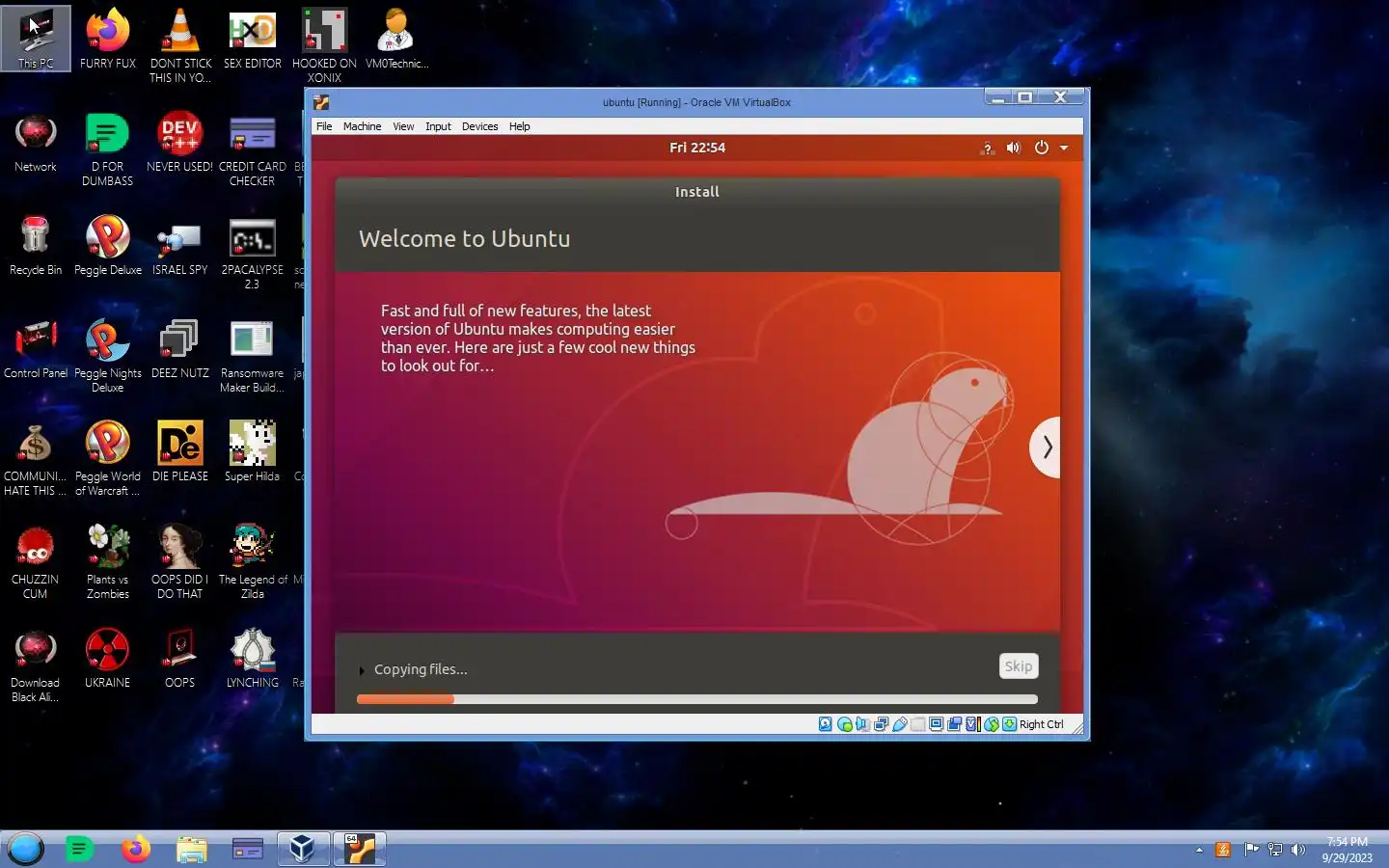
Task: Open the Ubuntu system menu dropdown arrow
Action: click(x=1064, y=148)
